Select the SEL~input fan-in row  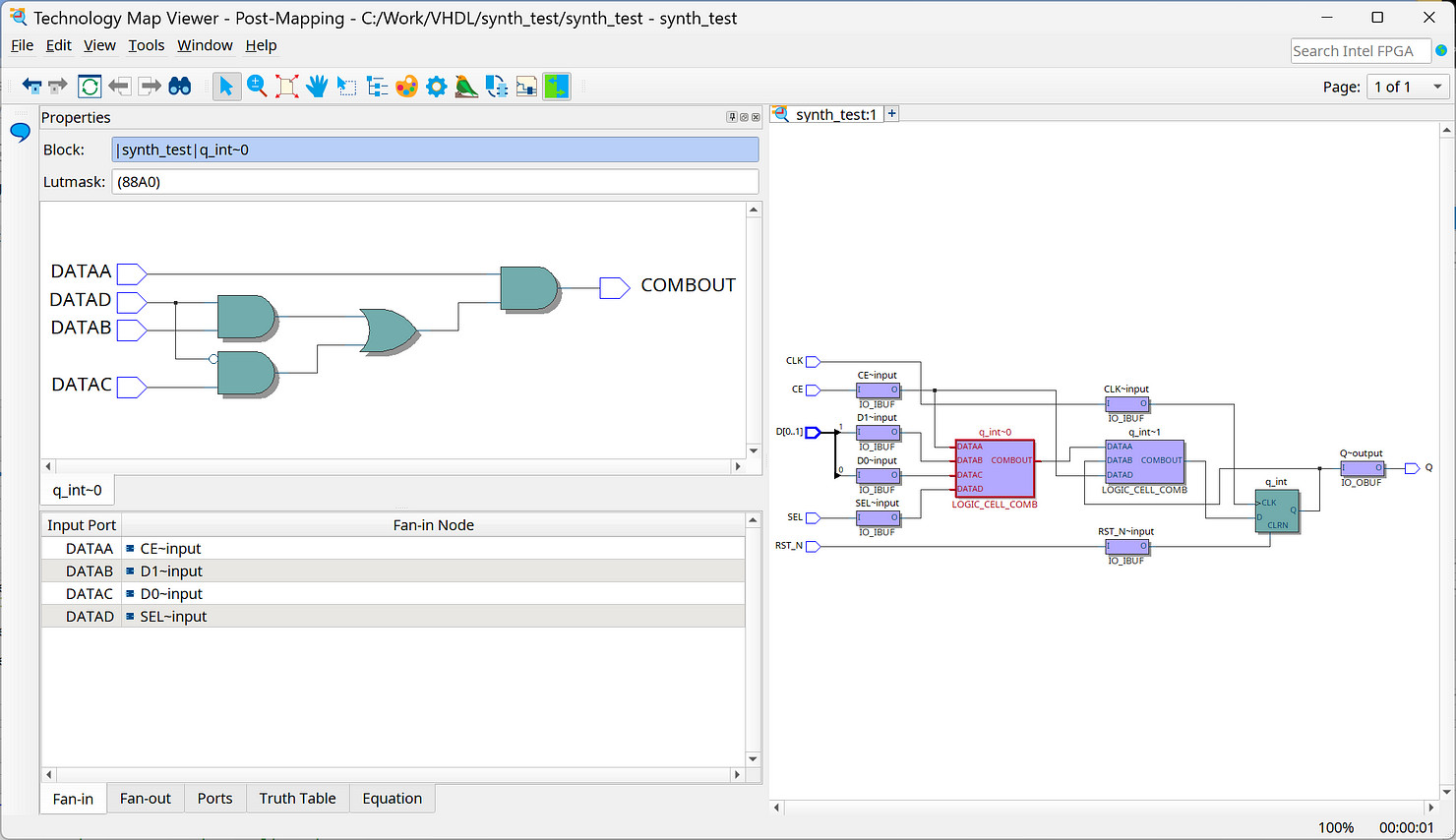point(173,617)
